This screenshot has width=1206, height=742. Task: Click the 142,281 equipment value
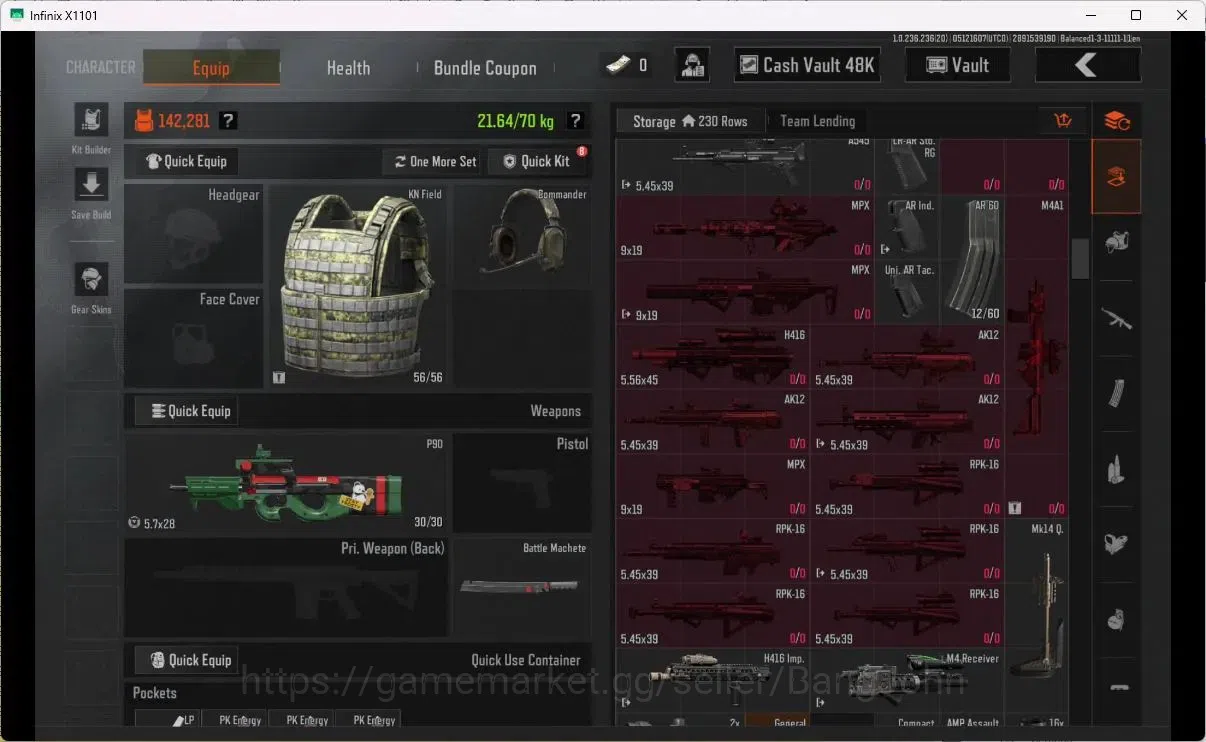(x=184, y=121)
